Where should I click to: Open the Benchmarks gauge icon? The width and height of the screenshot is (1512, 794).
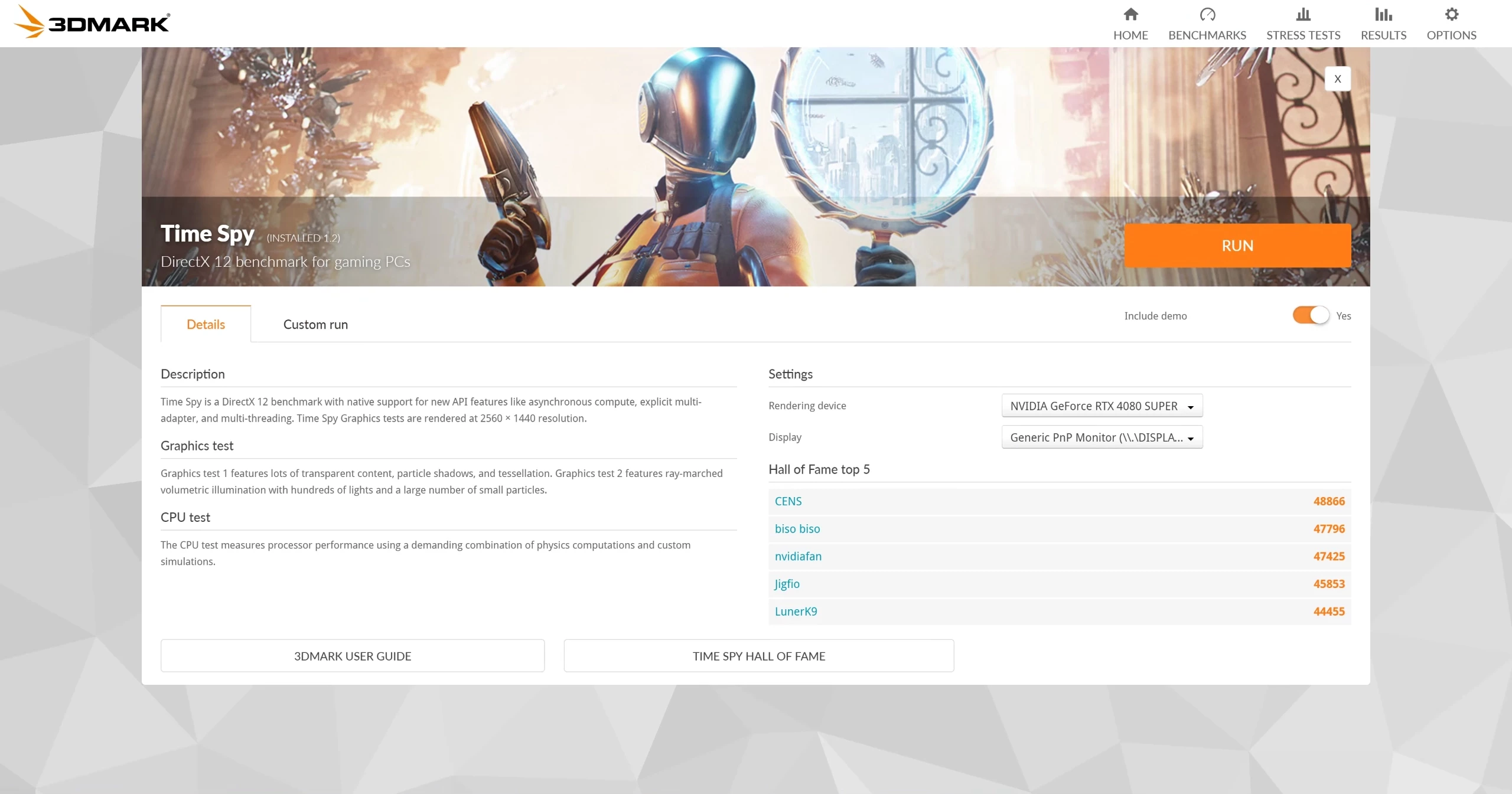point(1207,14)
